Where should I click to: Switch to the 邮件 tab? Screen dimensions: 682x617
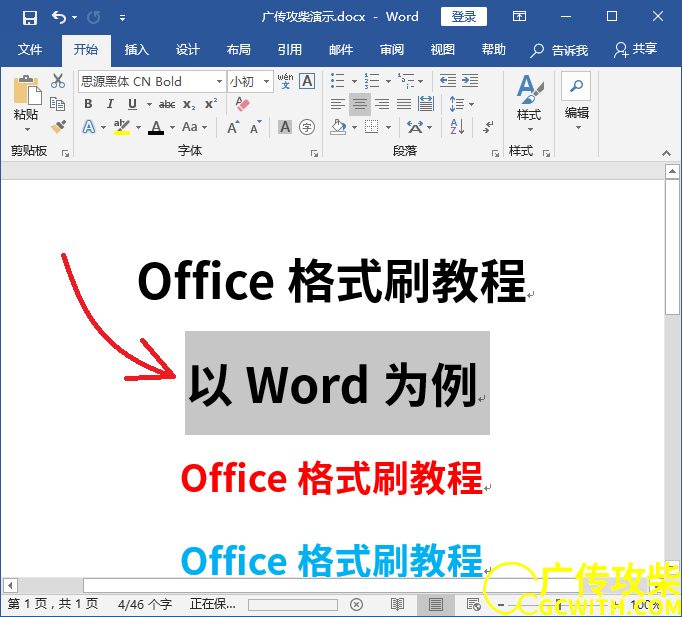click(x=341, y=50)
